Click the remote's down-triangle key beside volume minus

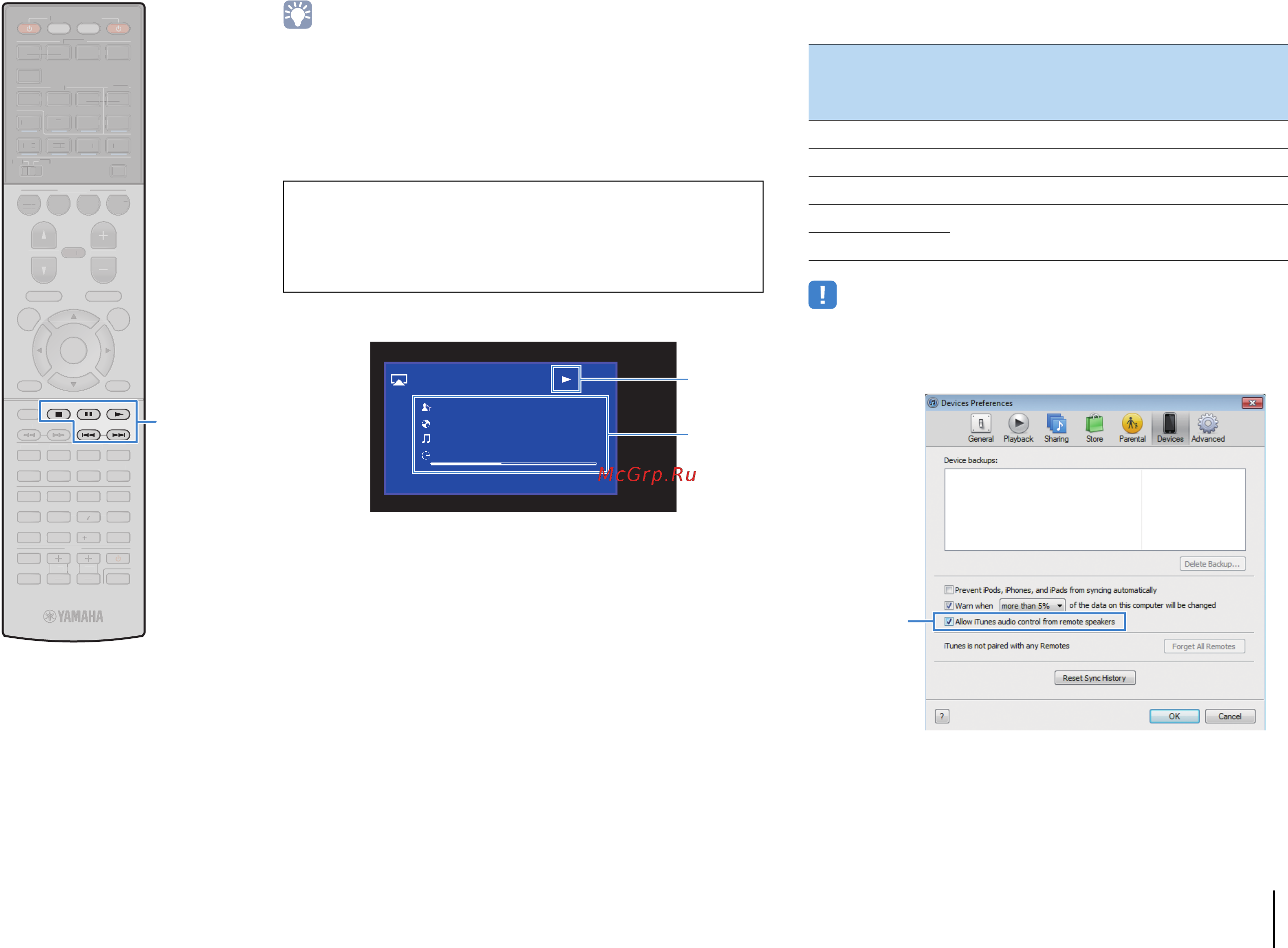point(44,270)
